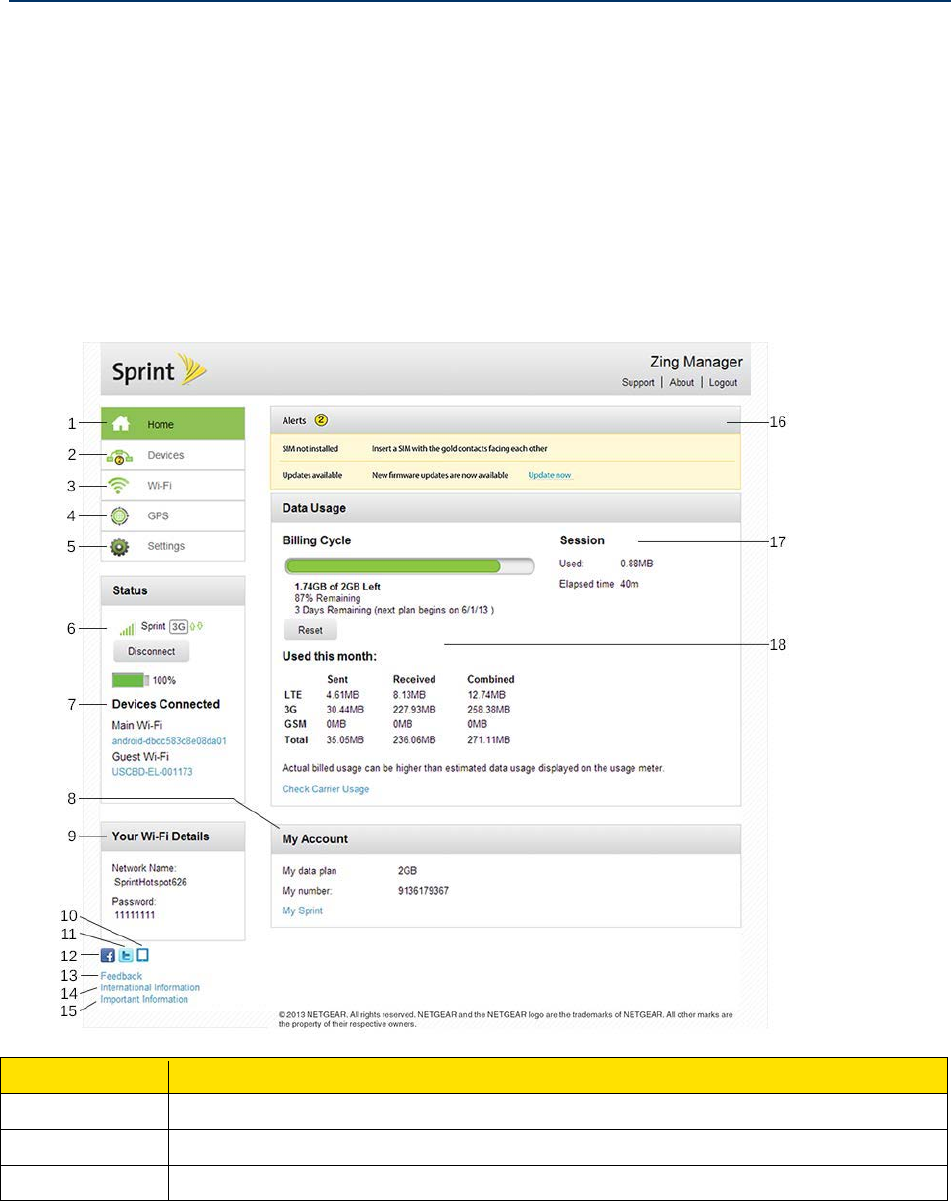Switch to the Wi-Fi tab
This screenshot has width=951, height=1201.
click(172, 485)
